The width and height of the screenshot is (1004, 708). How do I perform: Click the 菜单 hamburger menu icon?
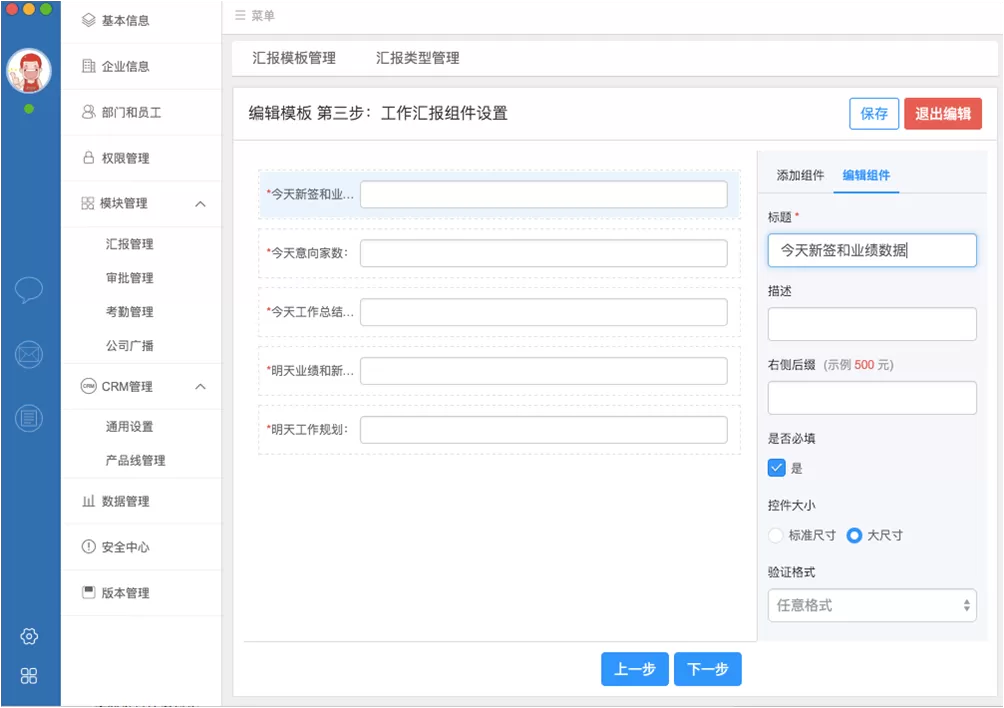(240, 15)
